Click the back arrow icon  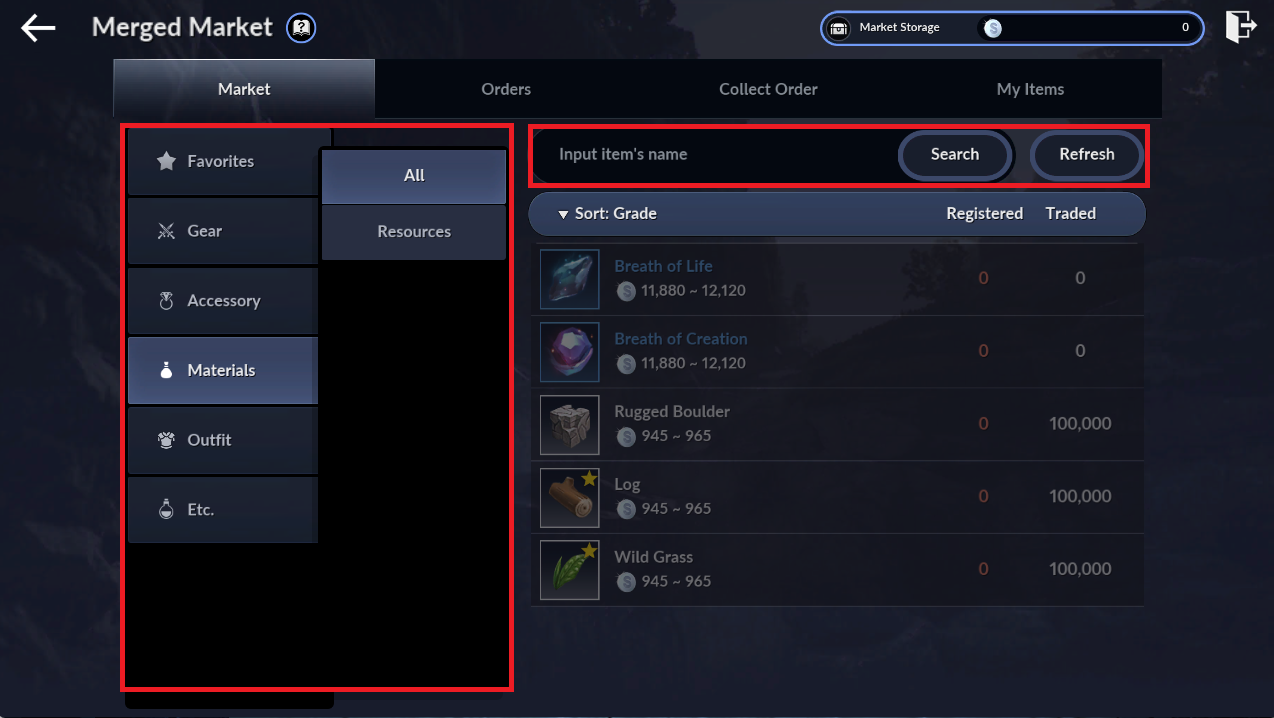point(38,28)
